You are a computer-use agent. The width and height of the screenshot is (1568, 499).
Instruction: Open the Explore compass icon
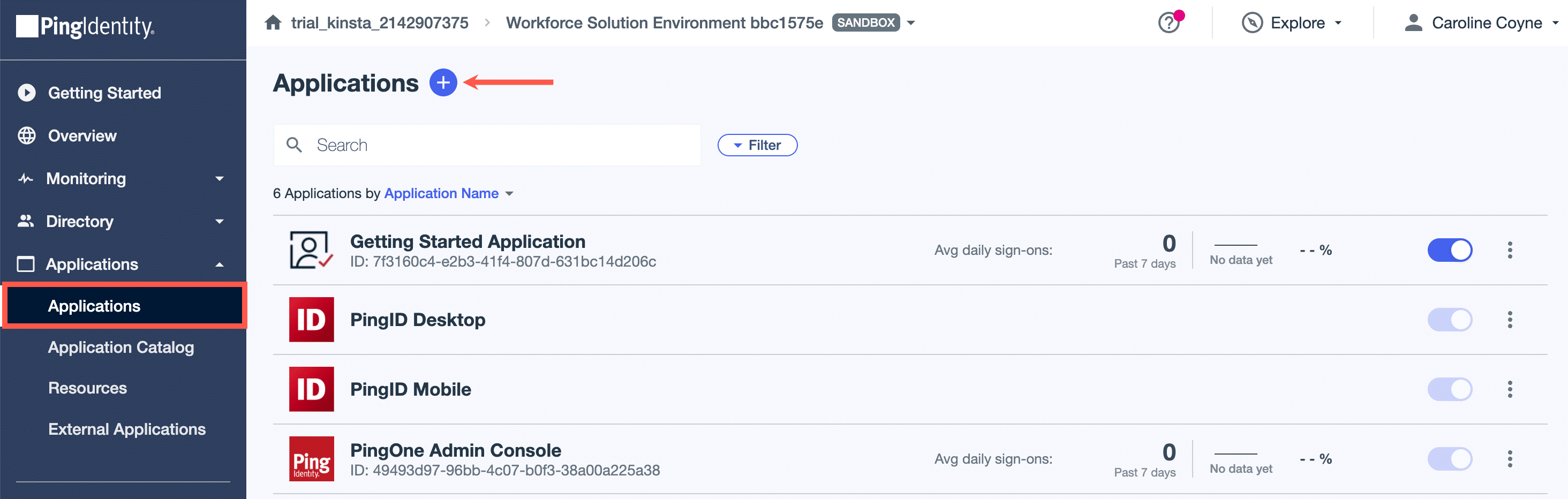pos(1252,22)
